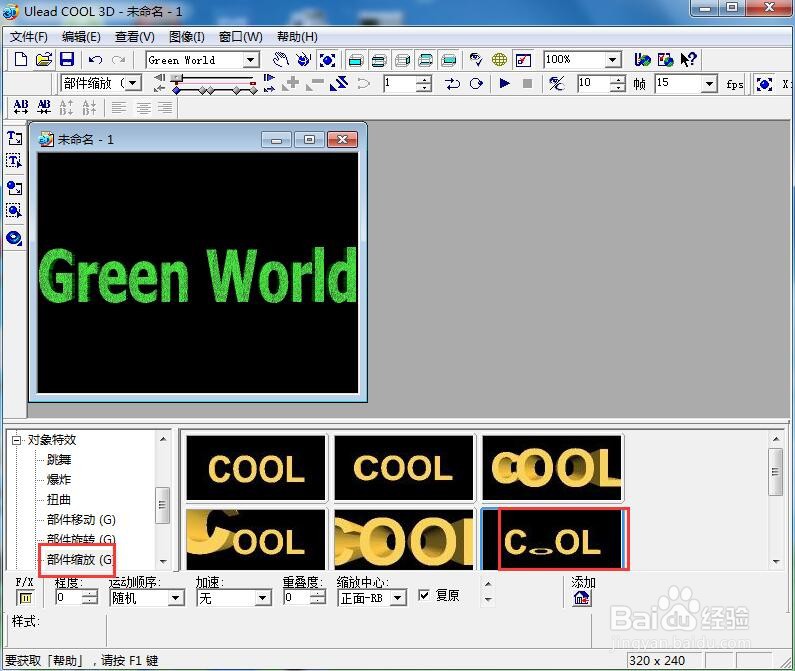Click the total frames field showing 10
This screenshot has height=671, width=795.
click(593, 84)
